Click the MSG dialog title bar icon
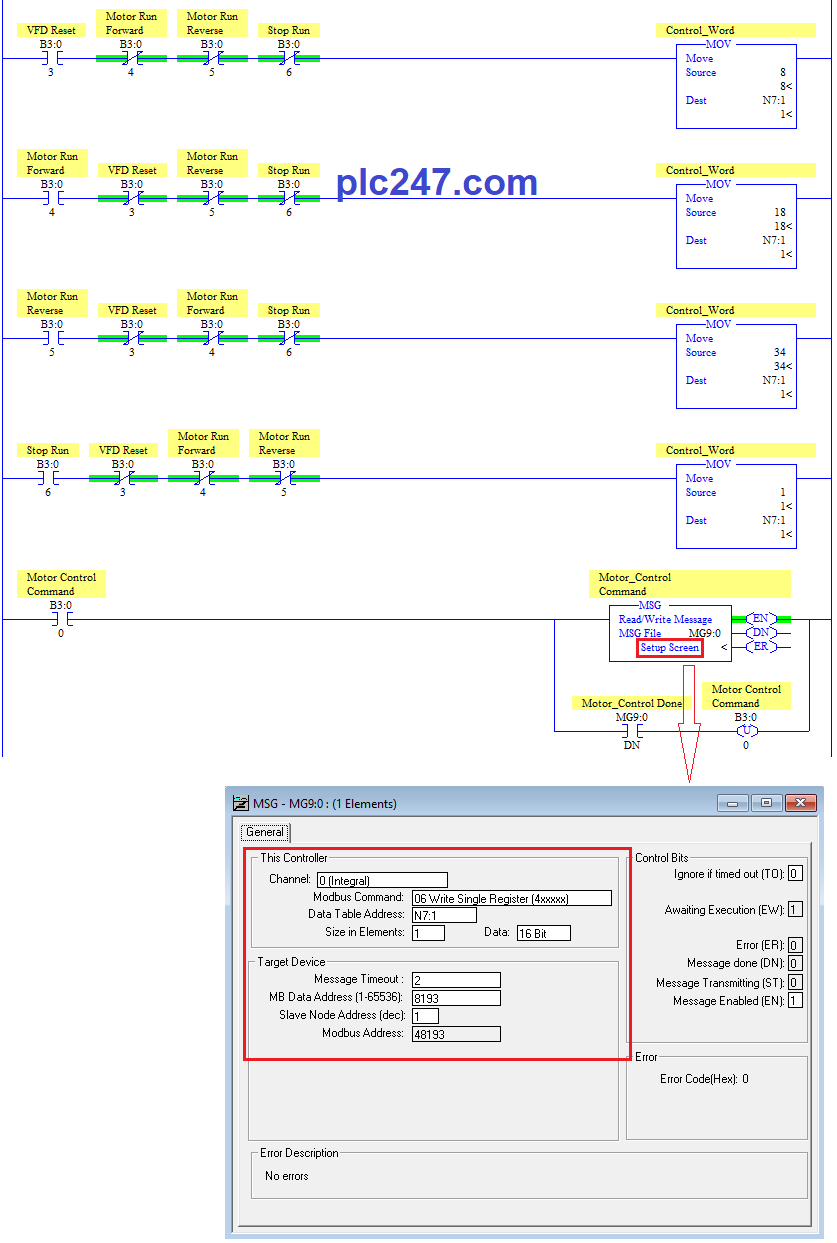The width and height of the screenshot is (837, 1243). point(240,803)
